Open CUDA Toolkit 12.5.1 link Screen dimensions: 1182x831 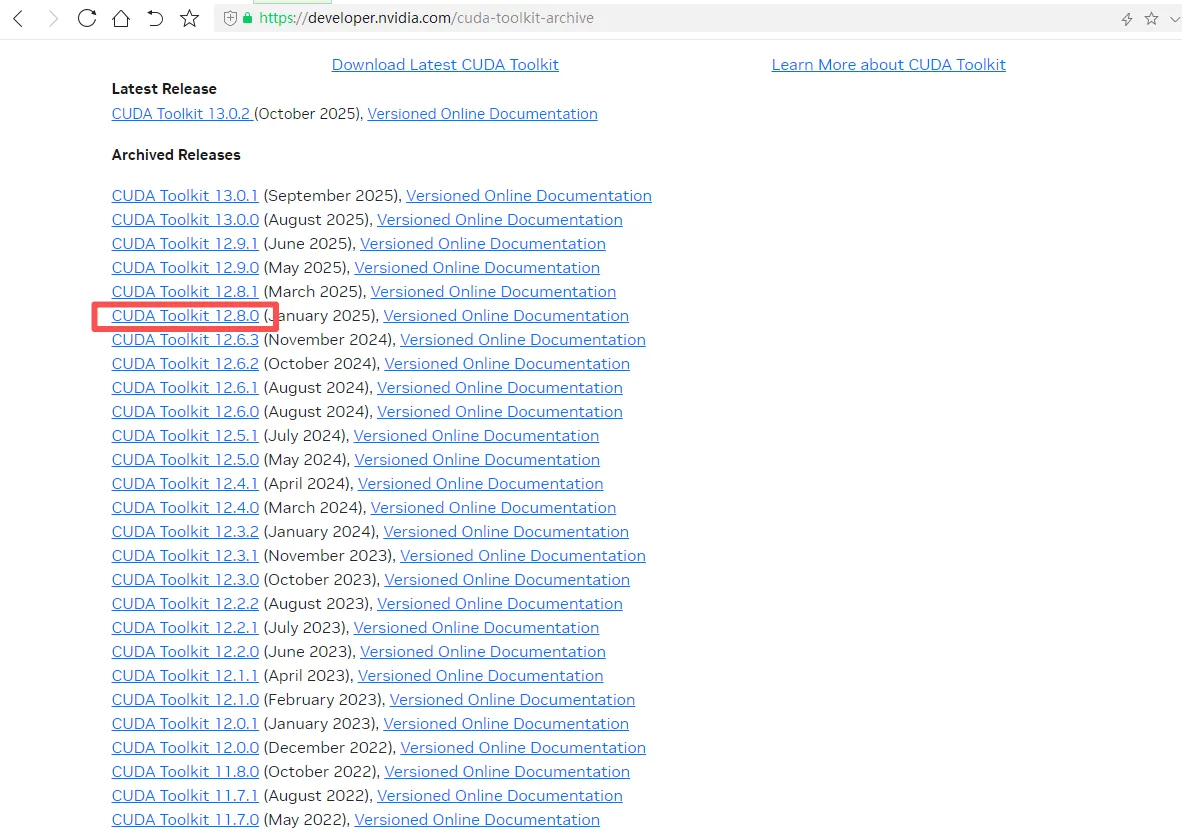[185, 436]
